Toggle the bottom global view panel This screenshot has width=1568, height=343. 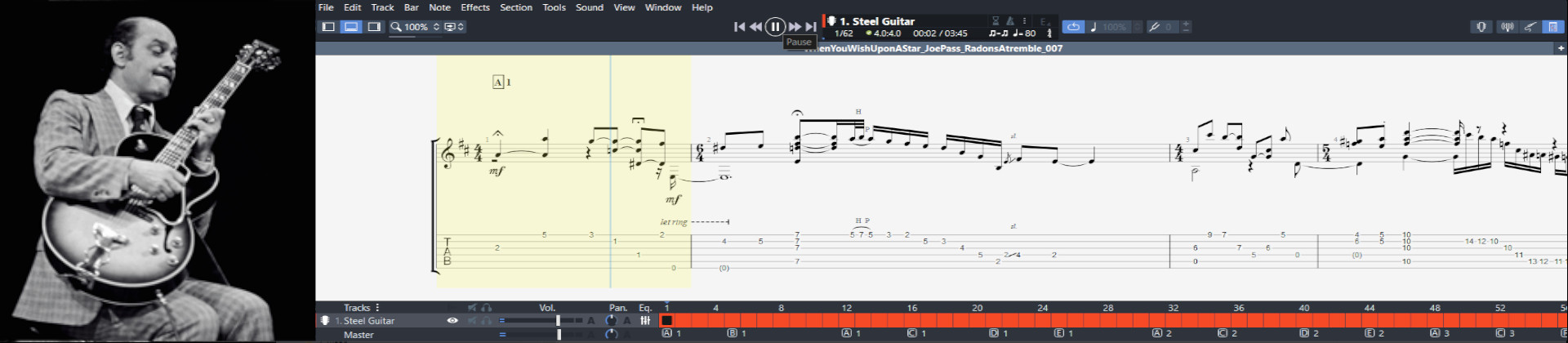tap(351, 27)
